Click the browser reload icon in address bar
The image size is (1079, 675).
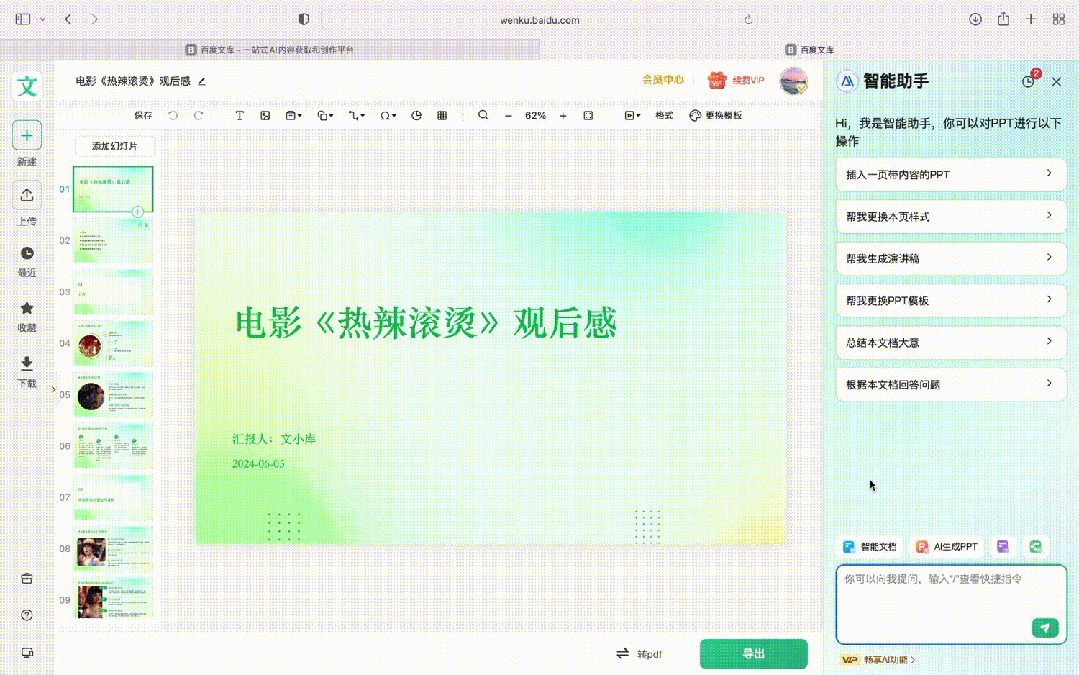(749, 19)
